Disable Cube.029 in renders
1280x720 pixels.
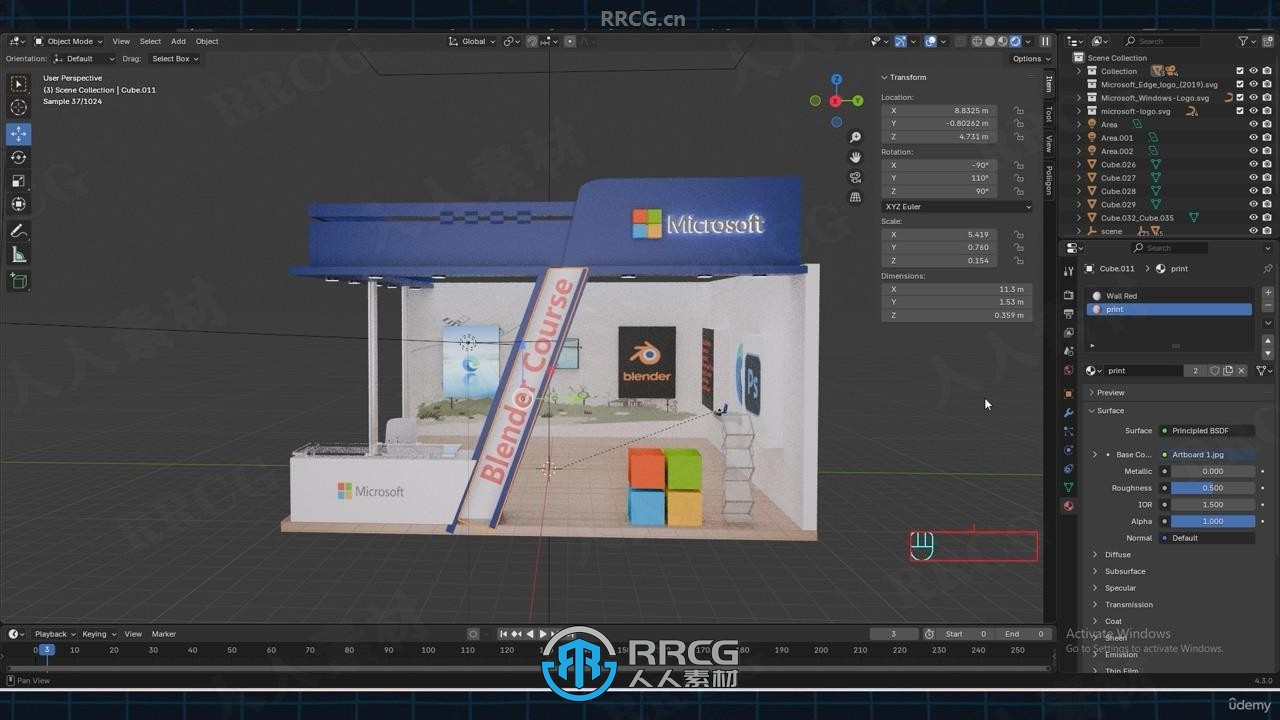[x=1267, y=204]
